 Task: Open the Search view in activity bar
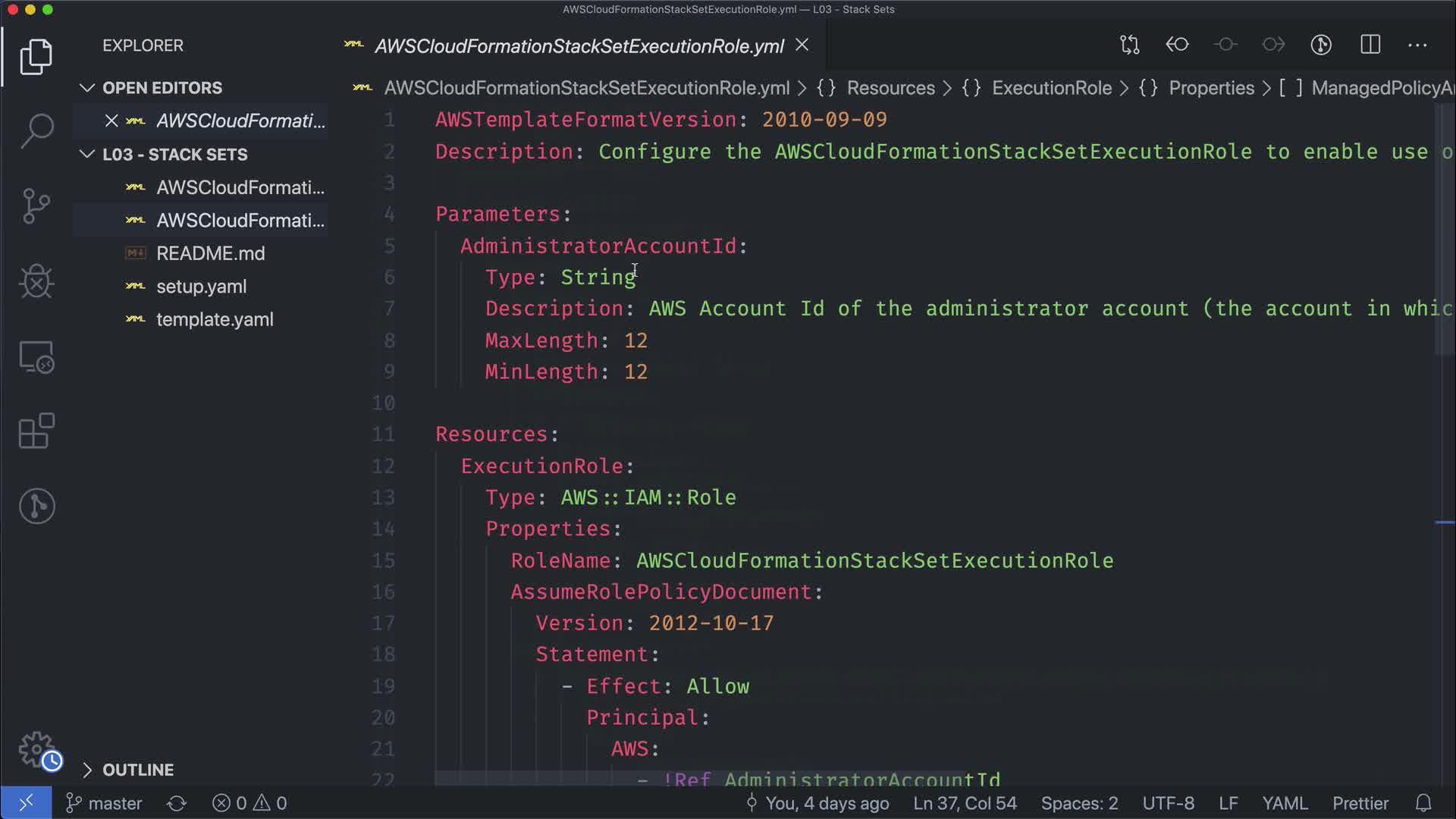pyautogui.click(x=36, y=130)
